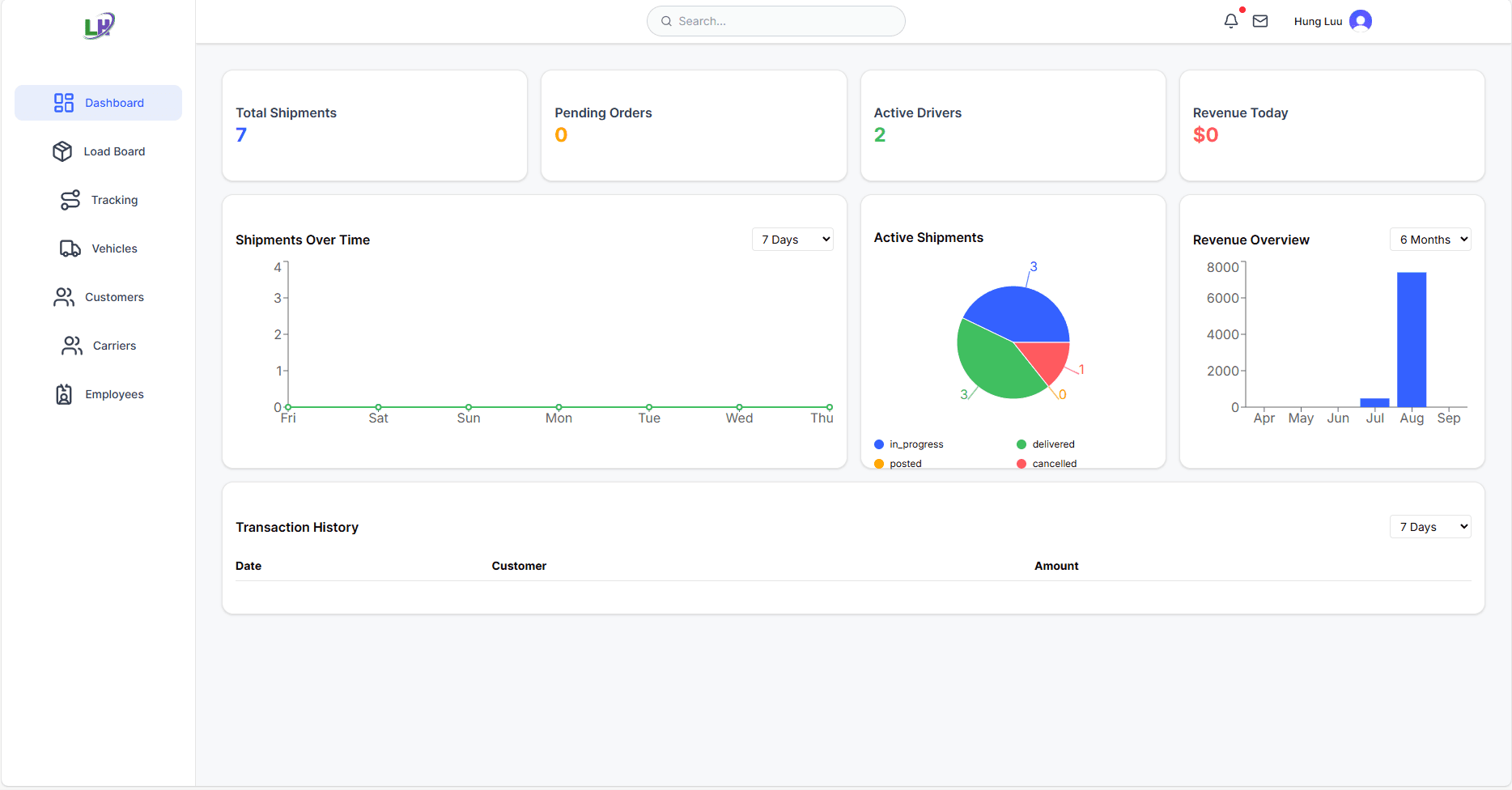Open the Transaction History 7 Days dropdown
Viewport: 1512px width, 790px height.
(1430, 527)
